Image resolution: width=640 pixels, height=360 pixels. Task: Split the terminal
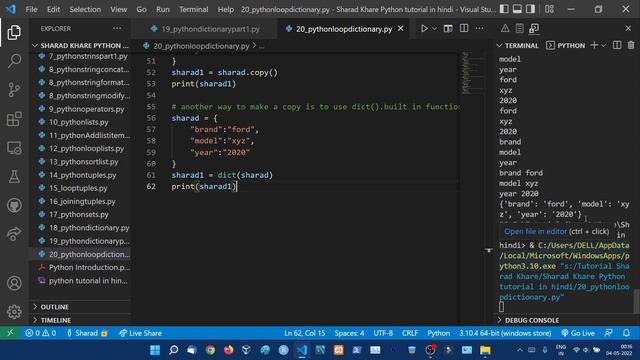(617, 45)
